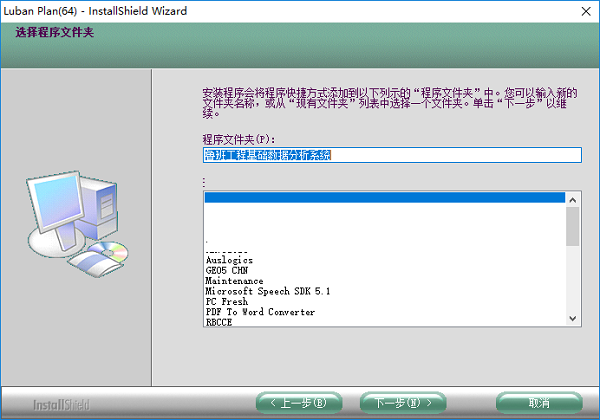Close the InstallShield Wizard window

click(586, 11)
